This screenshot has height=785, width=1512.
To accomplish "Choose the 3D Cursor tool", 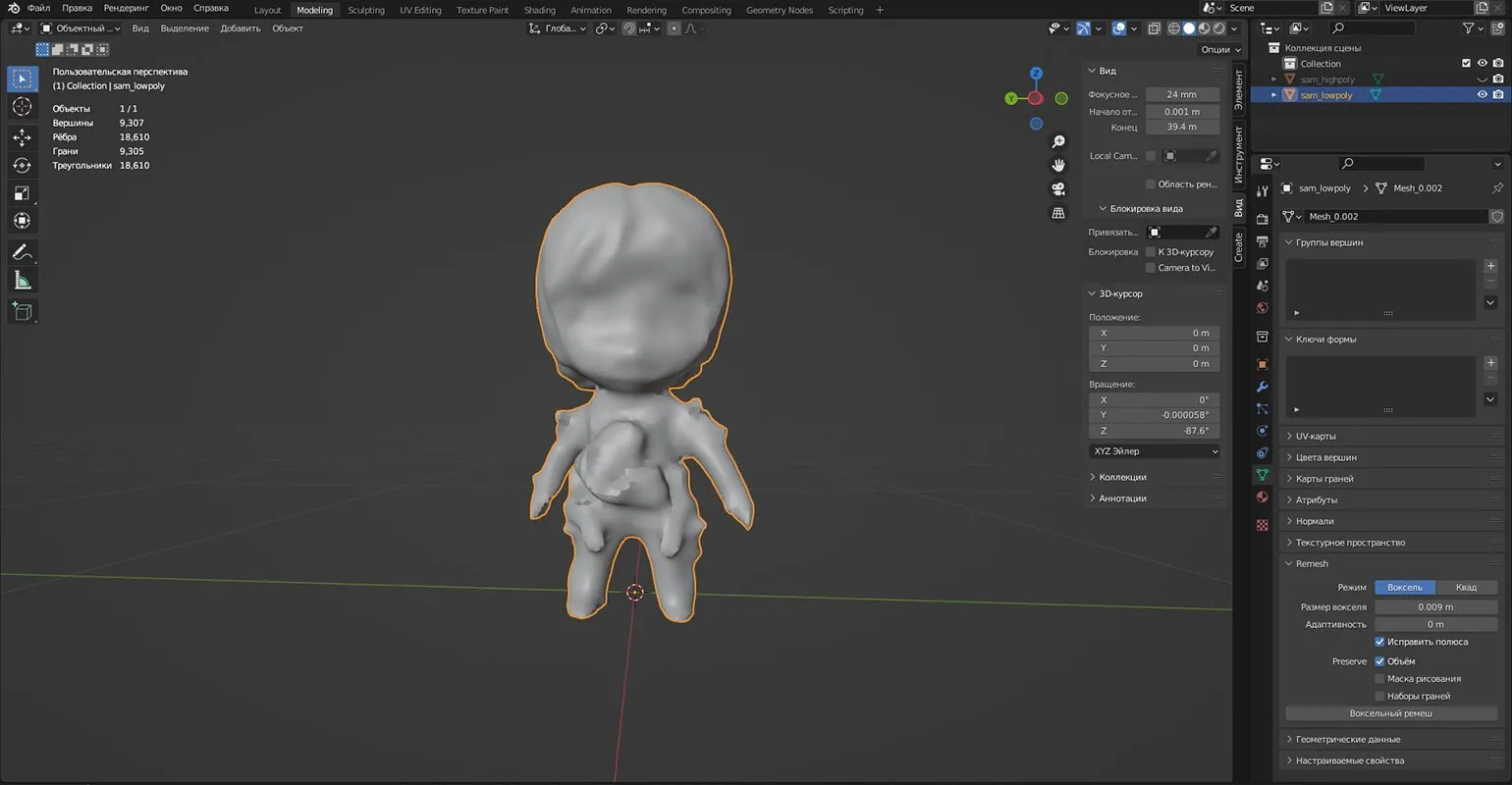I will [22, 107].
